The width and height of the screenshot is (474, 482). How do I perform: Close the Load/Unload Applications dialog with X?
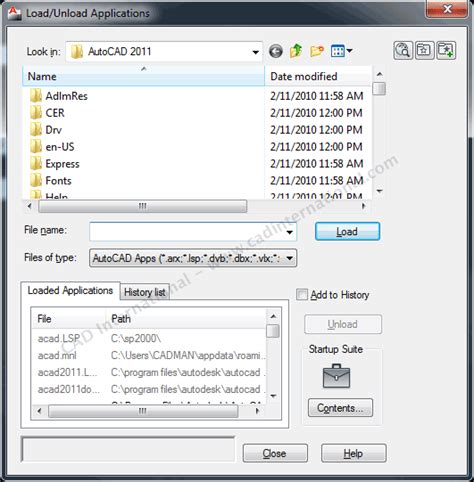(x=448, y=9)
